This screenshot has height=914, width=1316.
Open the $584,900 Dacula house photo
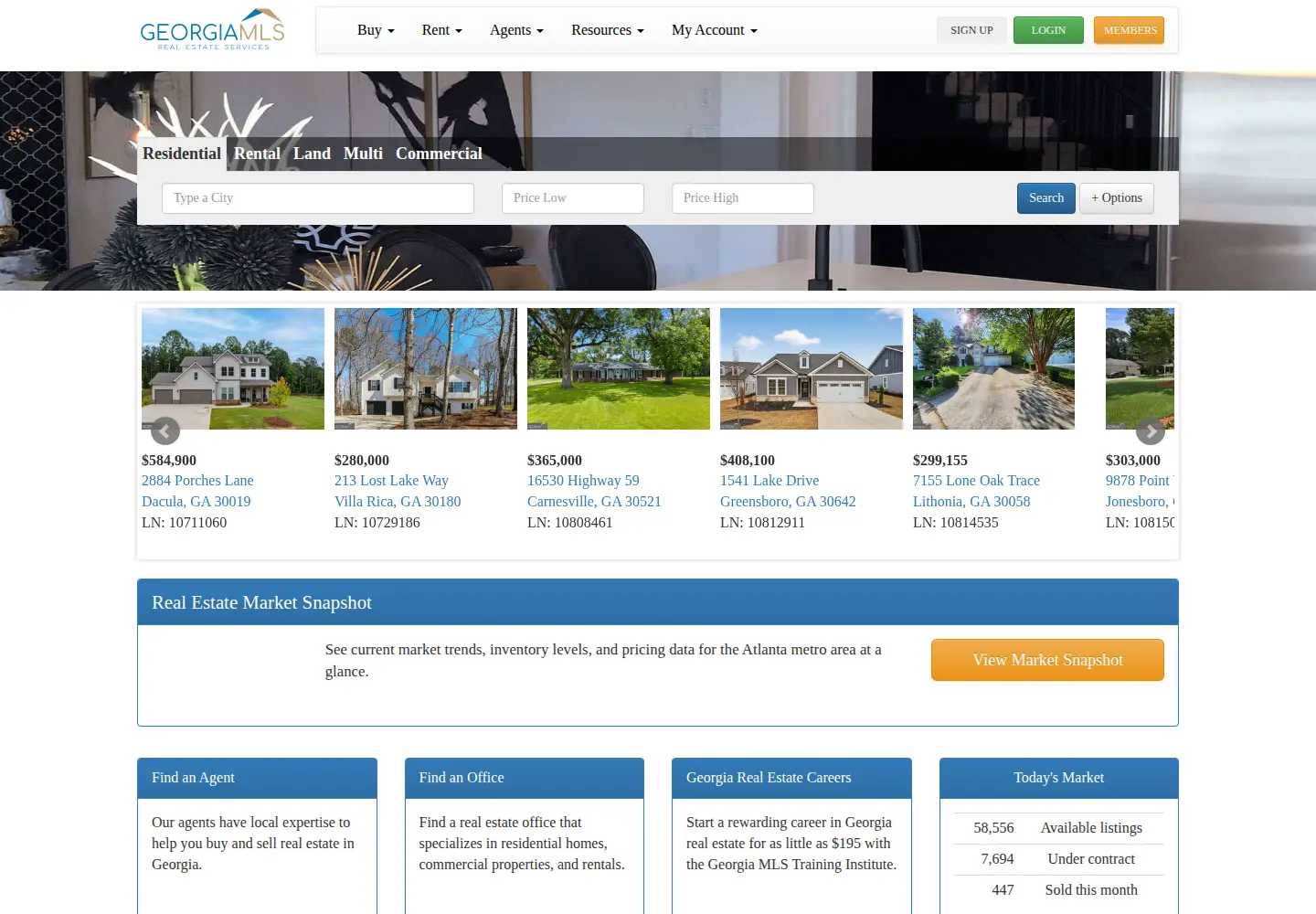tap(233, 368)
